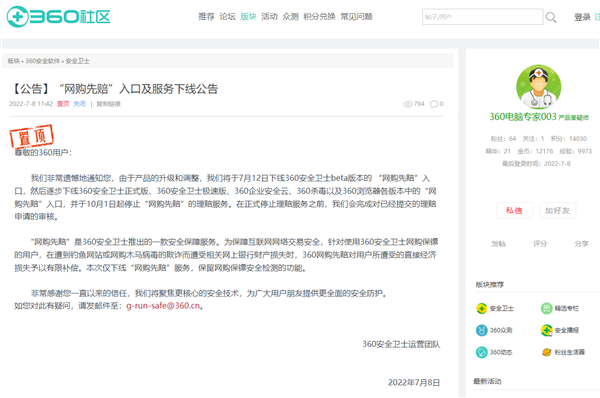Screen dimensions: 600x398
Task: Click the 360社区 logo
Action: point(59,16)
